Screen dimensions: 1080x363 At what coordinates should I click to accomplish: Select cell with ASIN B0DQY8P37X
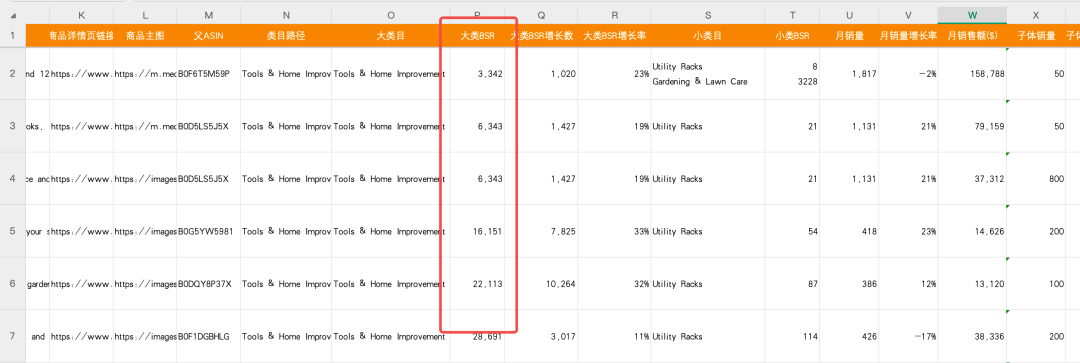[209, 284]
